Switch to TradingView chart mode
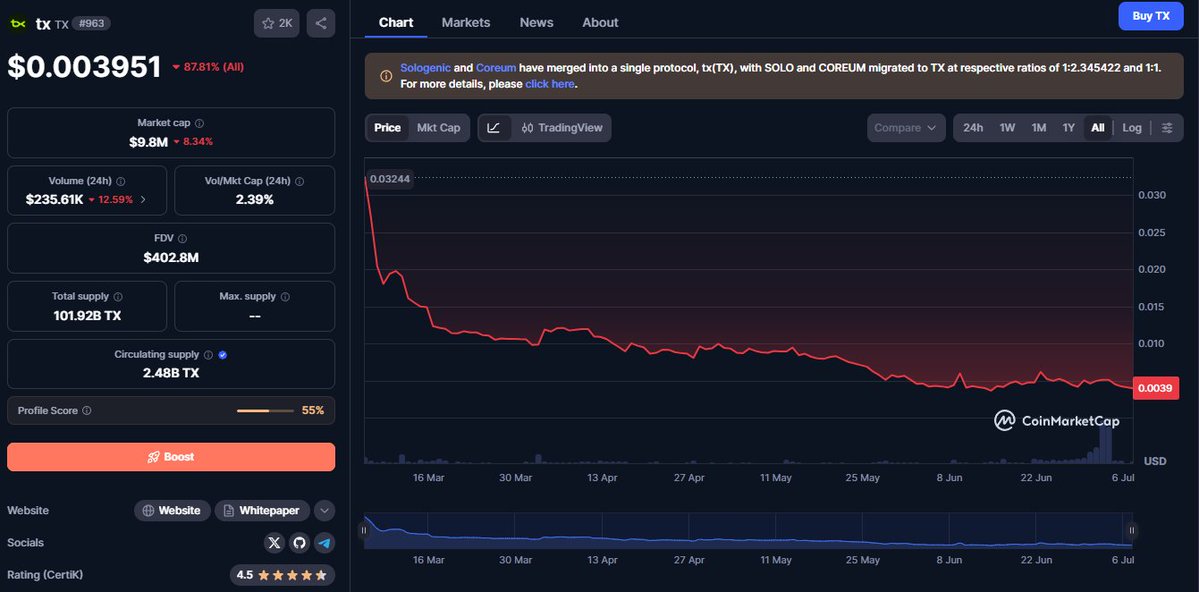 (x=561, y=128)
